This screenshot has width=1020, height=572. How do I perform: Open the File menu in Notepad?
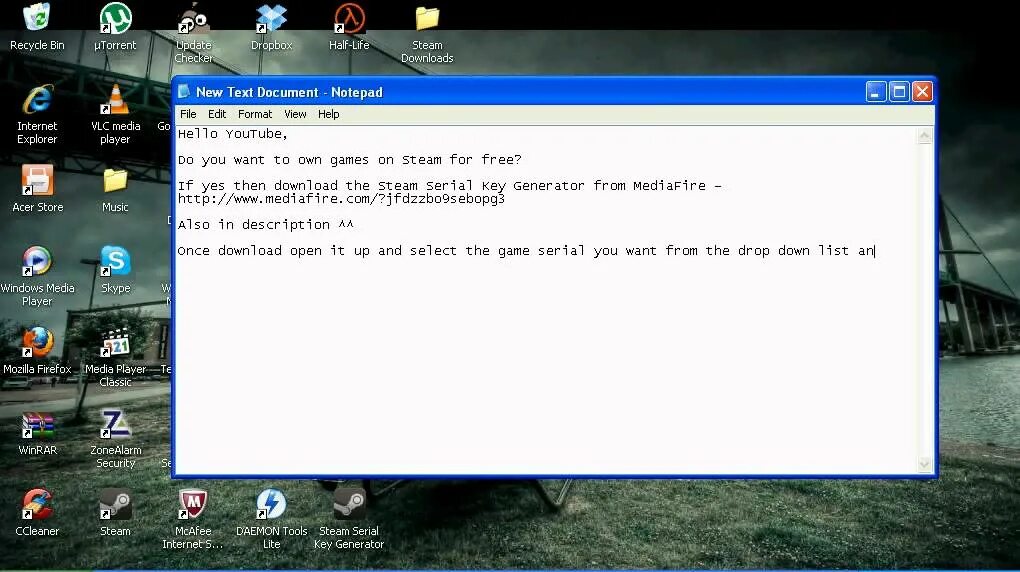188,114
